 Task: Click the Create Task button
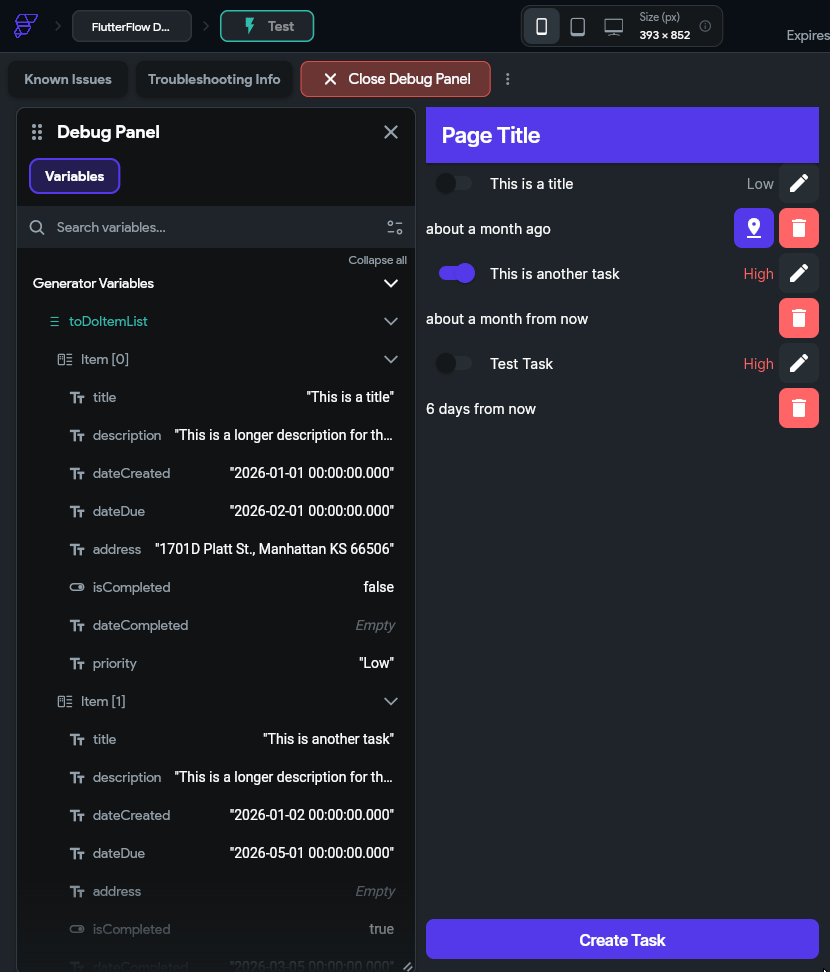pos(622,940)
